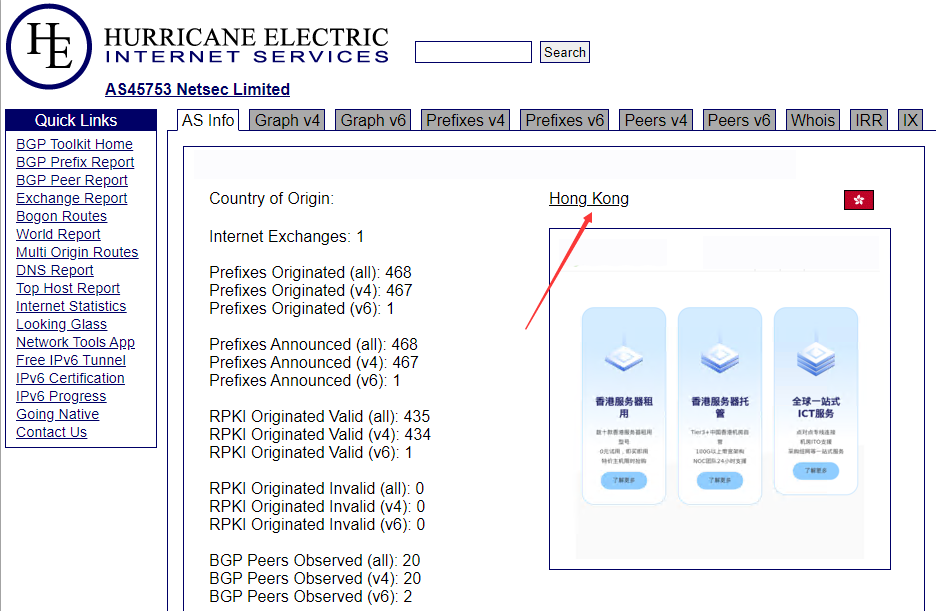Click the Quick Links panel header

(81, 120)
